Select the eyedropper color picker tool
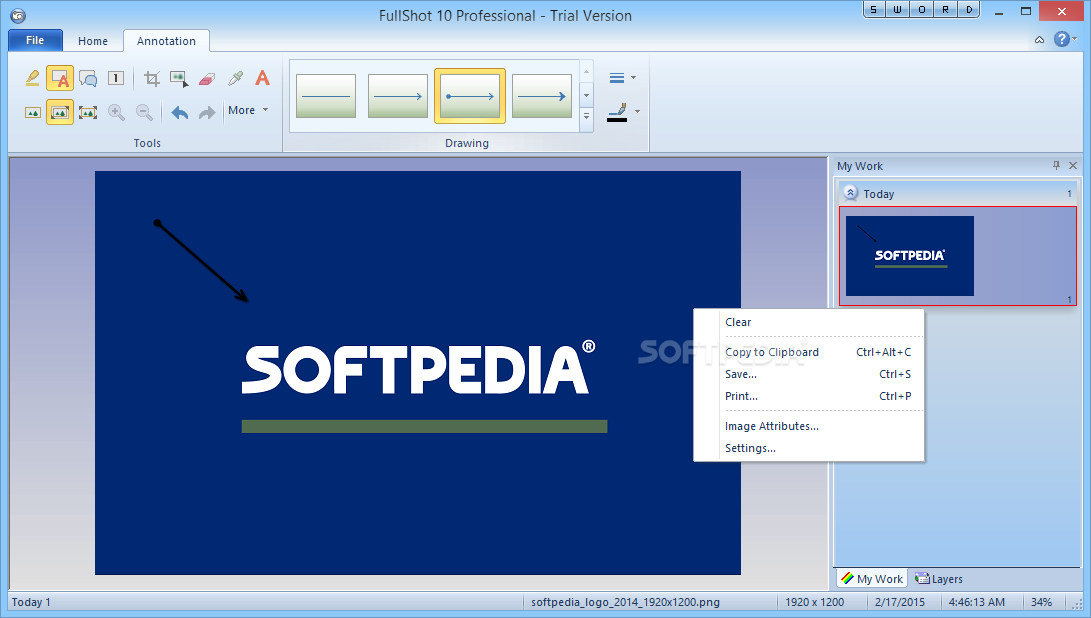Screen dimensions: 1091x618 235,78
